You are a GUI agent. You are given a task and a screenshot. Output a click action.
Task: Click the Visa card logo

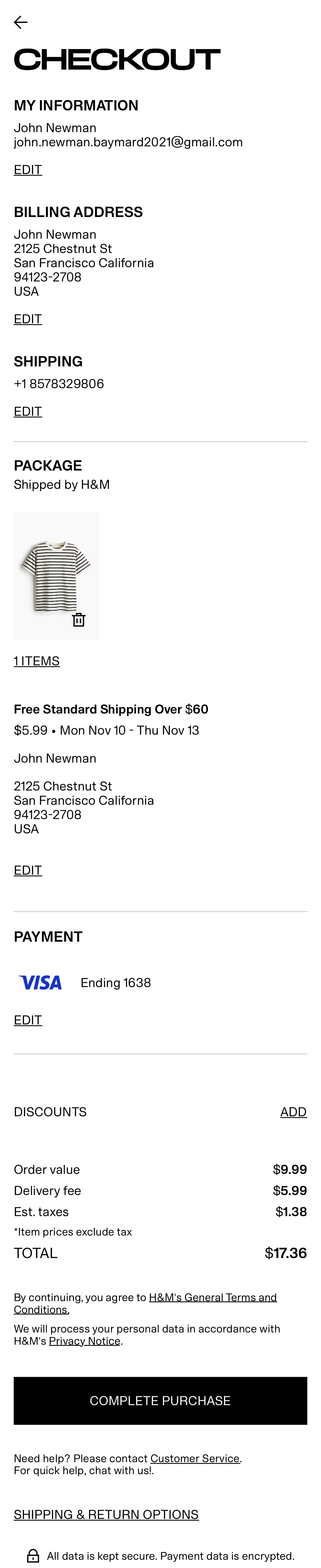point(40,982)
